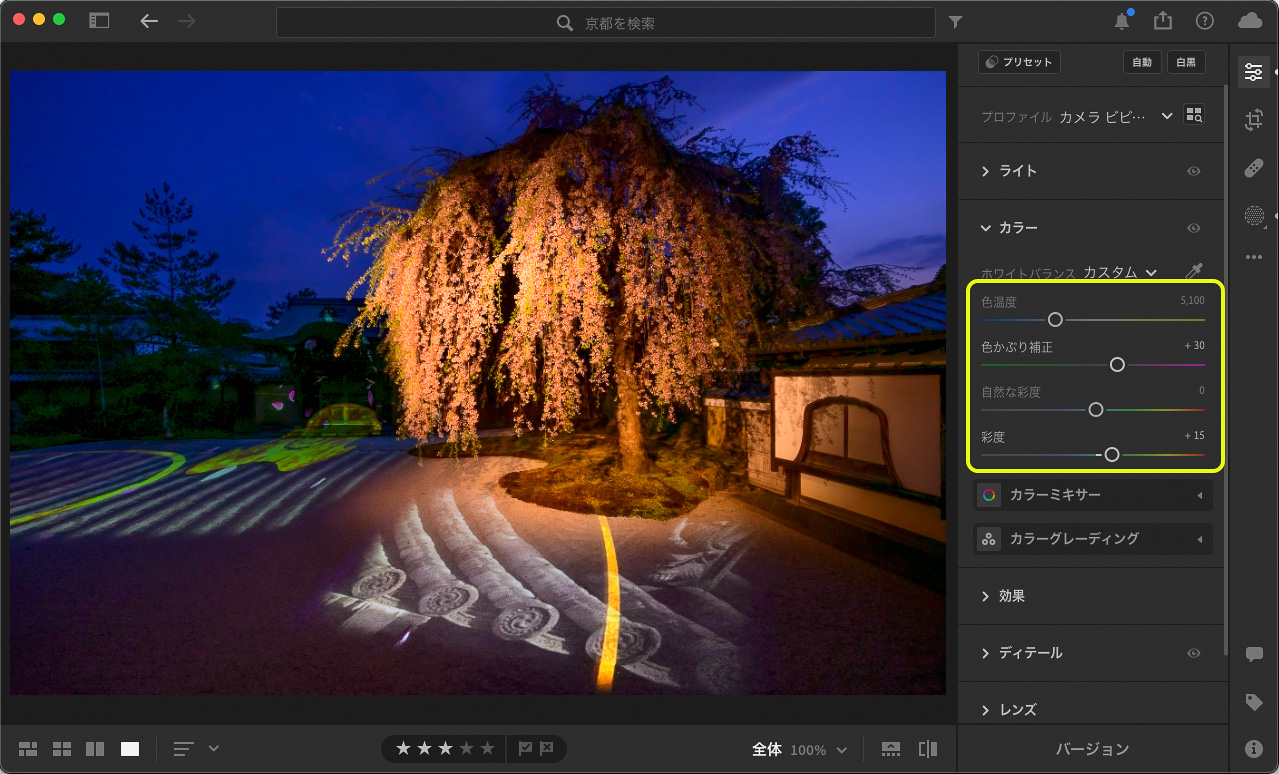Open the help question mark icon
1279x774 pixels.
click(x=1205, y=21)
